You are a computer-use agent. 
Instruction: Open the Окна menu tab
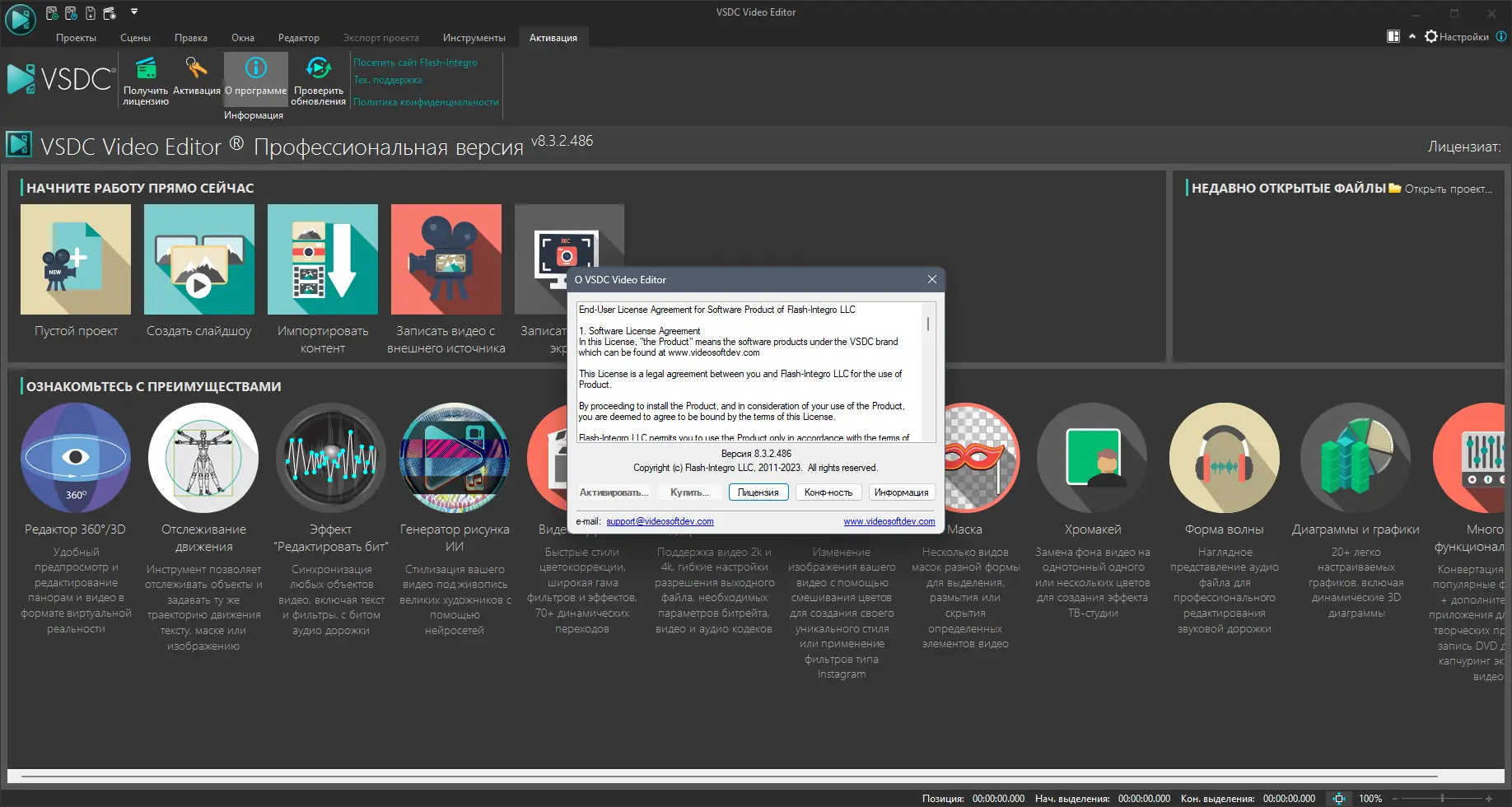pyautogui.click(x=243, y=38)
